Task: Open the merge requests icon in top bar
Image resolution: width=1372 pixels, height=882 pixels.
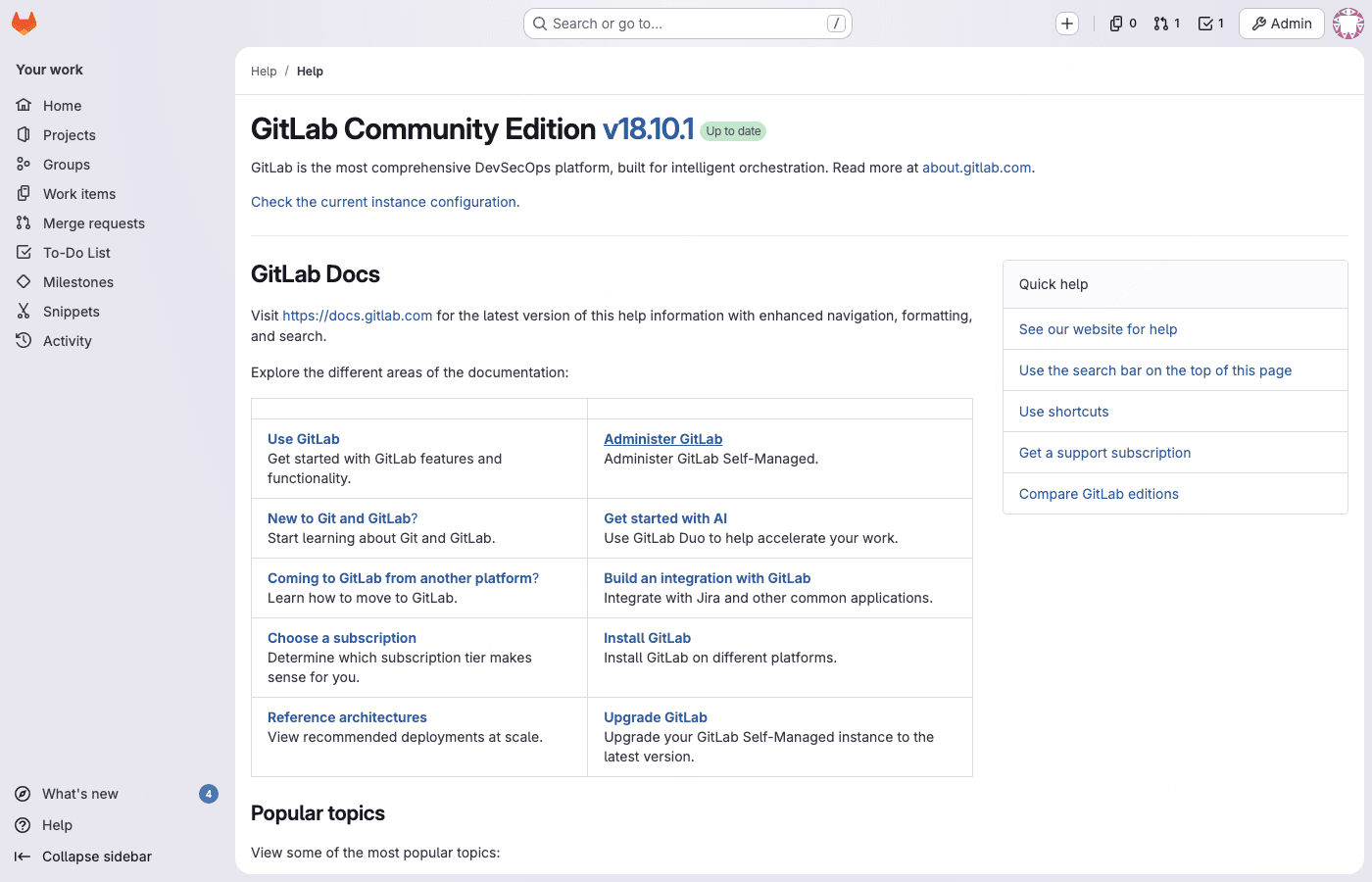Action: point(1166,23)
